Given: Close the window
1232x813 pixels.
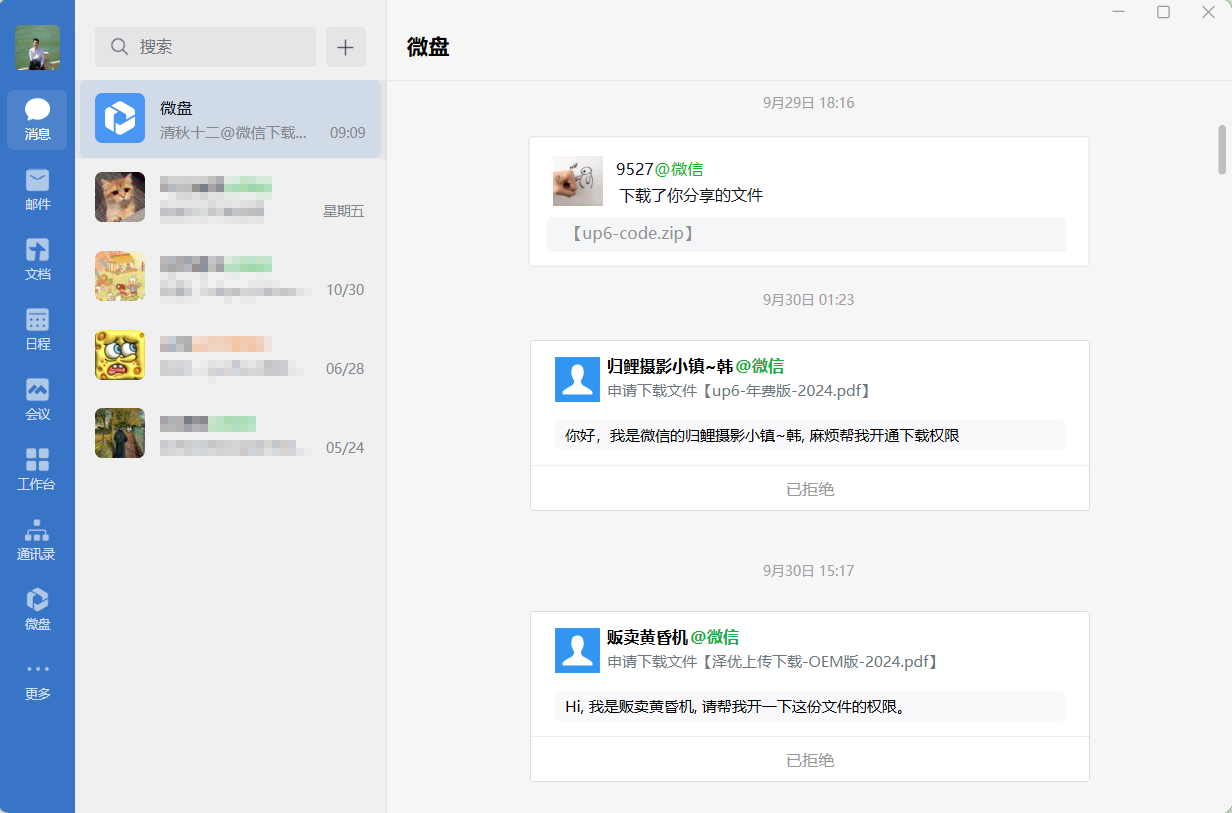Looking at the screenshot, I should pyautogui.click(x=1208, y=12).
